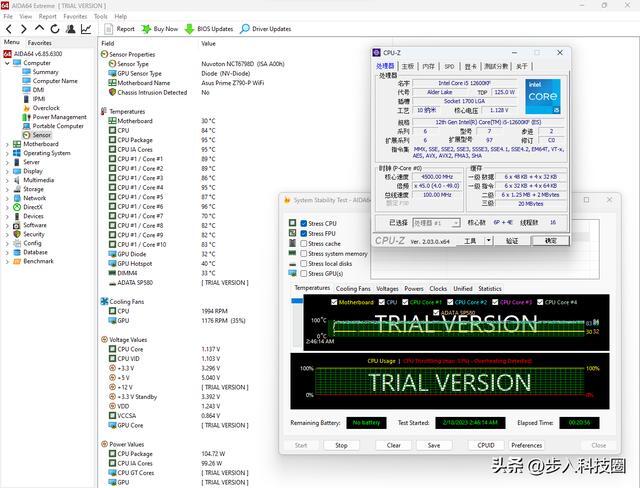Click the Refresh toolbar icon
The width and height of the screenshot is (640, 488).
(x=55, y=29)
